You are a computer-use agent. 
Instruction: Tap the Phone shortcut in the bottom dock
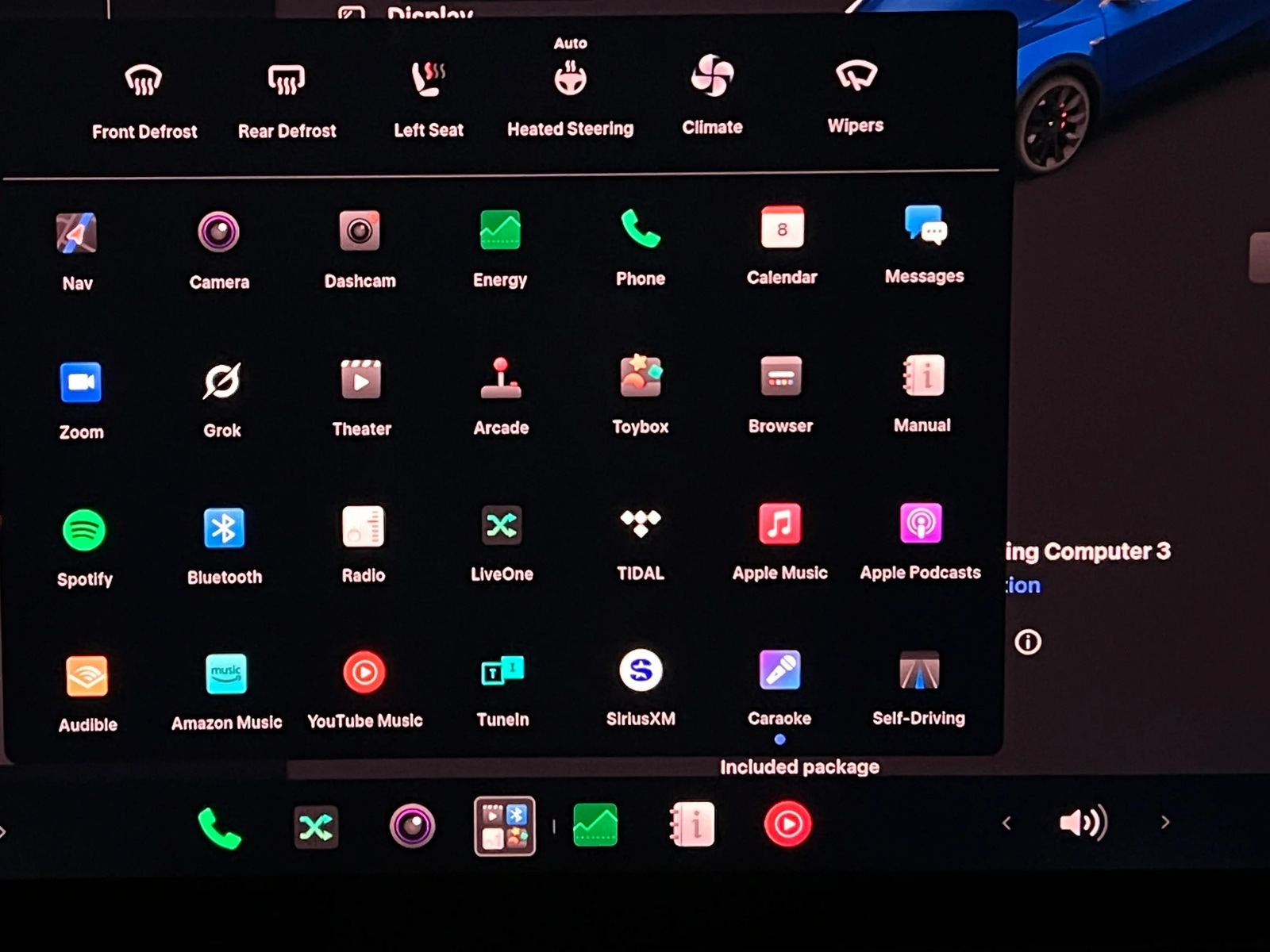[x=219, y=828]
